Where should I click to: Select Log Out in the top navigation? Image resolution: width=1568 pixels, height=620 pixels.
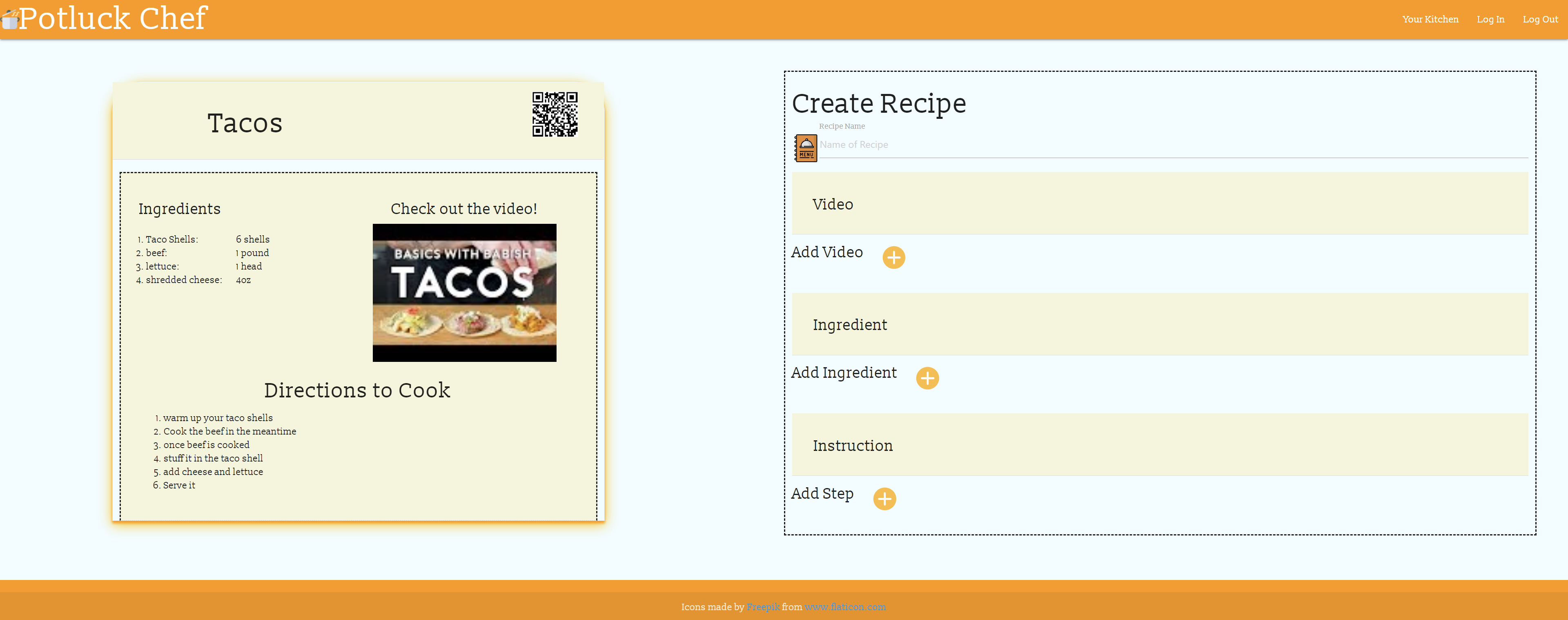point(1540,20)
